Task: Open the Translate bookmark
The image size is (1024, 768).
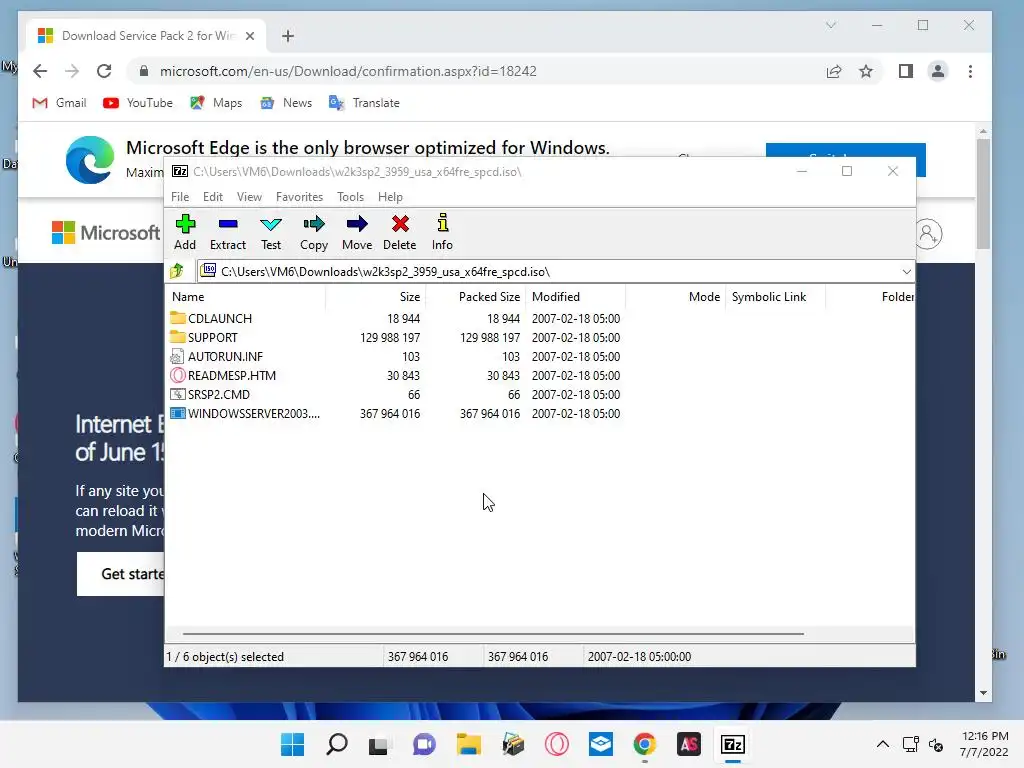Action: (x=364, y=103)
